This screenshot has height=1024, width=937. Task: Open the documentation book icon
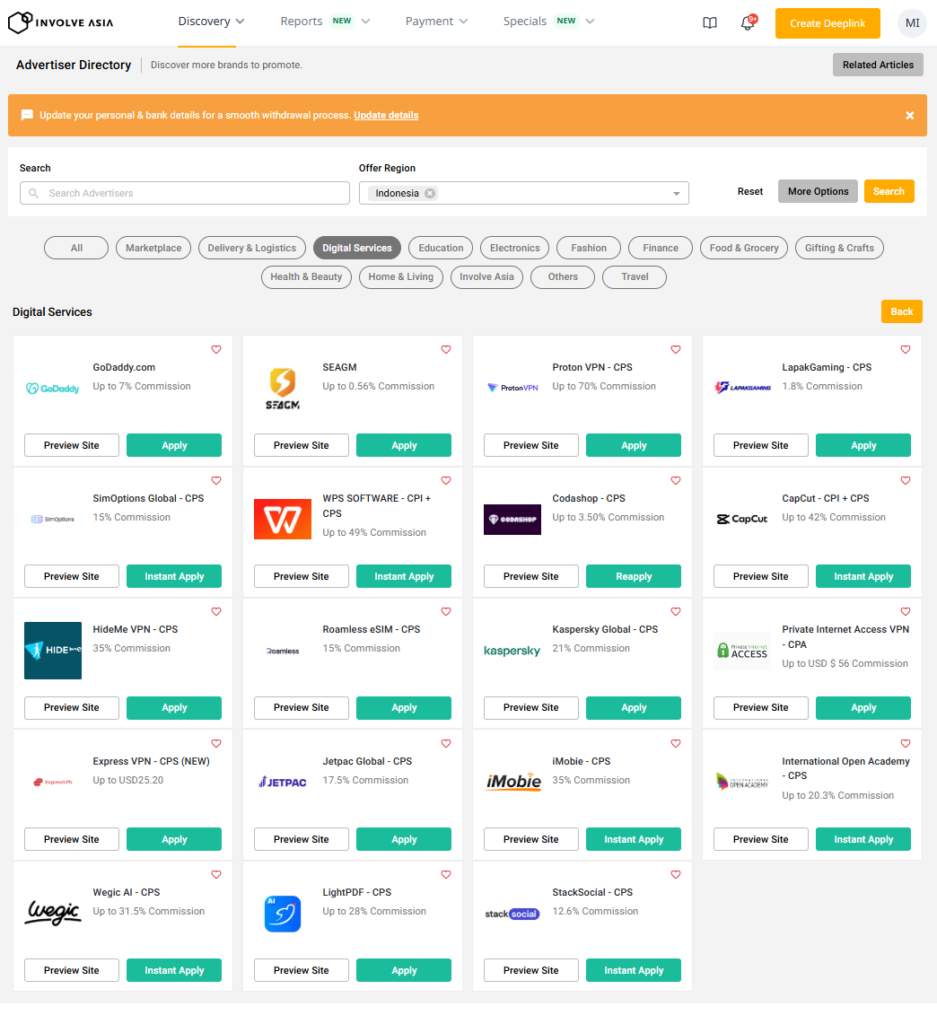point(710,23)
